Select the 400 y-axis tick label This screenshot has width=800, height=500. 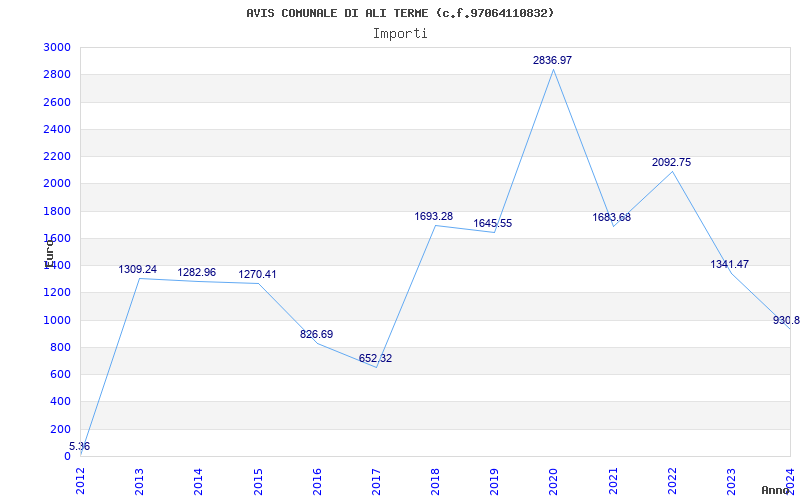pyautogui.click(x=60, y=402)
